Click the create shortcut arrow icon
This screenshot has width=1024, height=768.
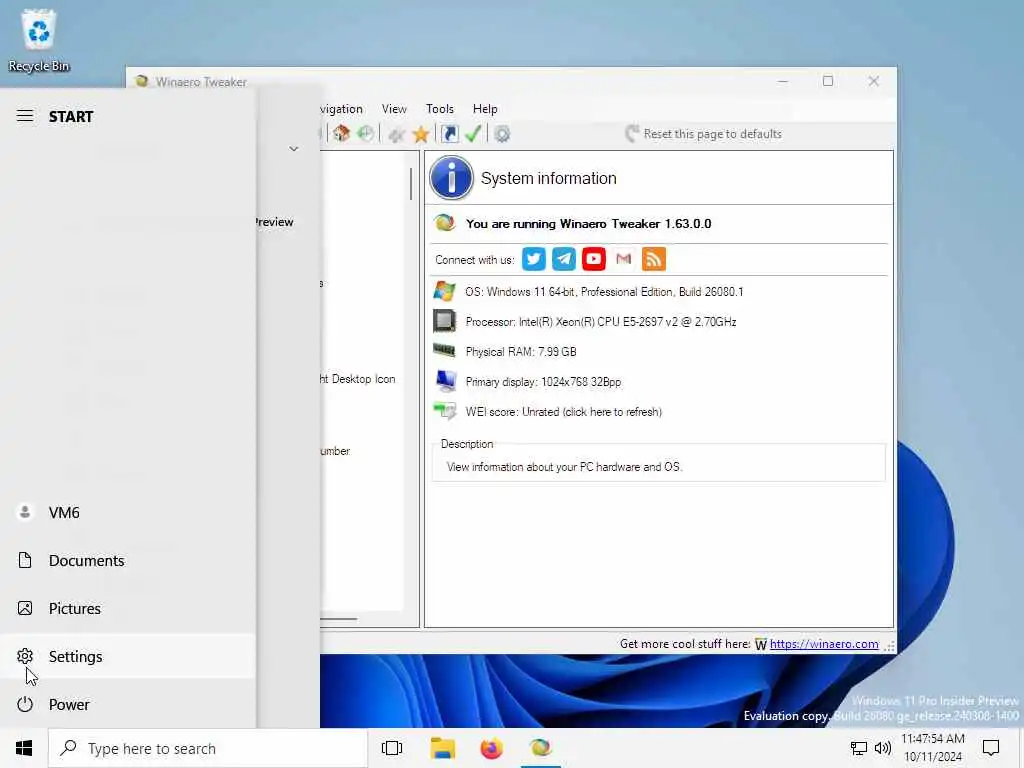coord(449,134)
